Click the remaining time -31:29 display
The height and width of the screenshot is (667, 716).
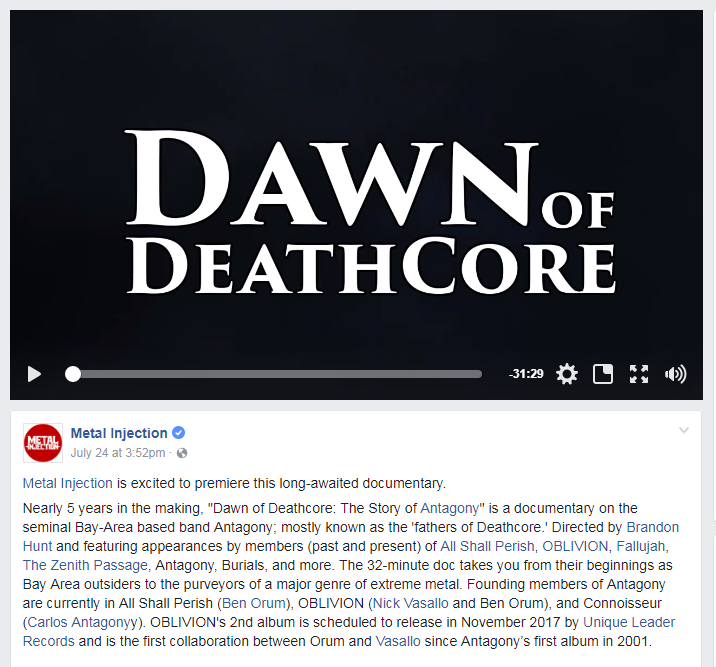pyautogui.click(x=526, y=374)
